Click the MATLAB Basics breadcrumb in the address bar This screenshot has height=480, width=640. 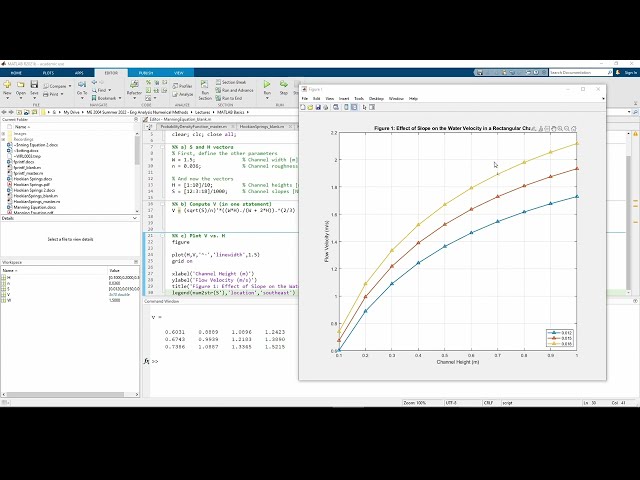pos(230,112)
